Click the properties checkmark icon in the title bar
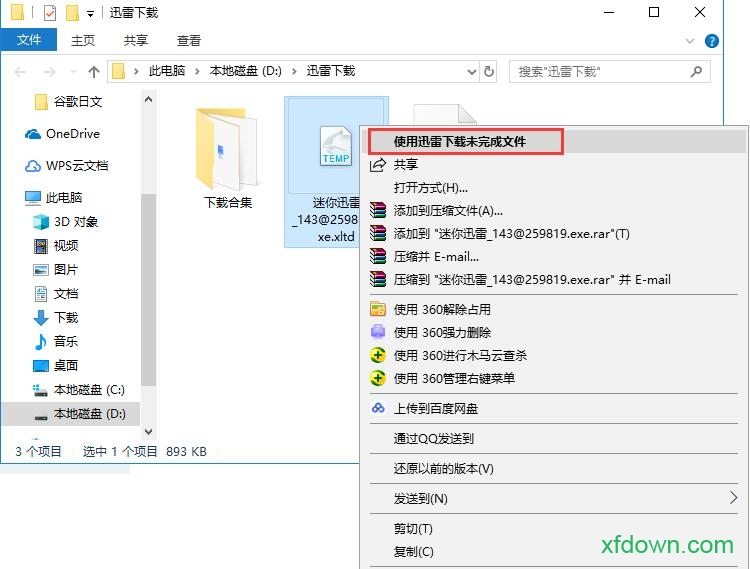750x569 pixels. 50,13
